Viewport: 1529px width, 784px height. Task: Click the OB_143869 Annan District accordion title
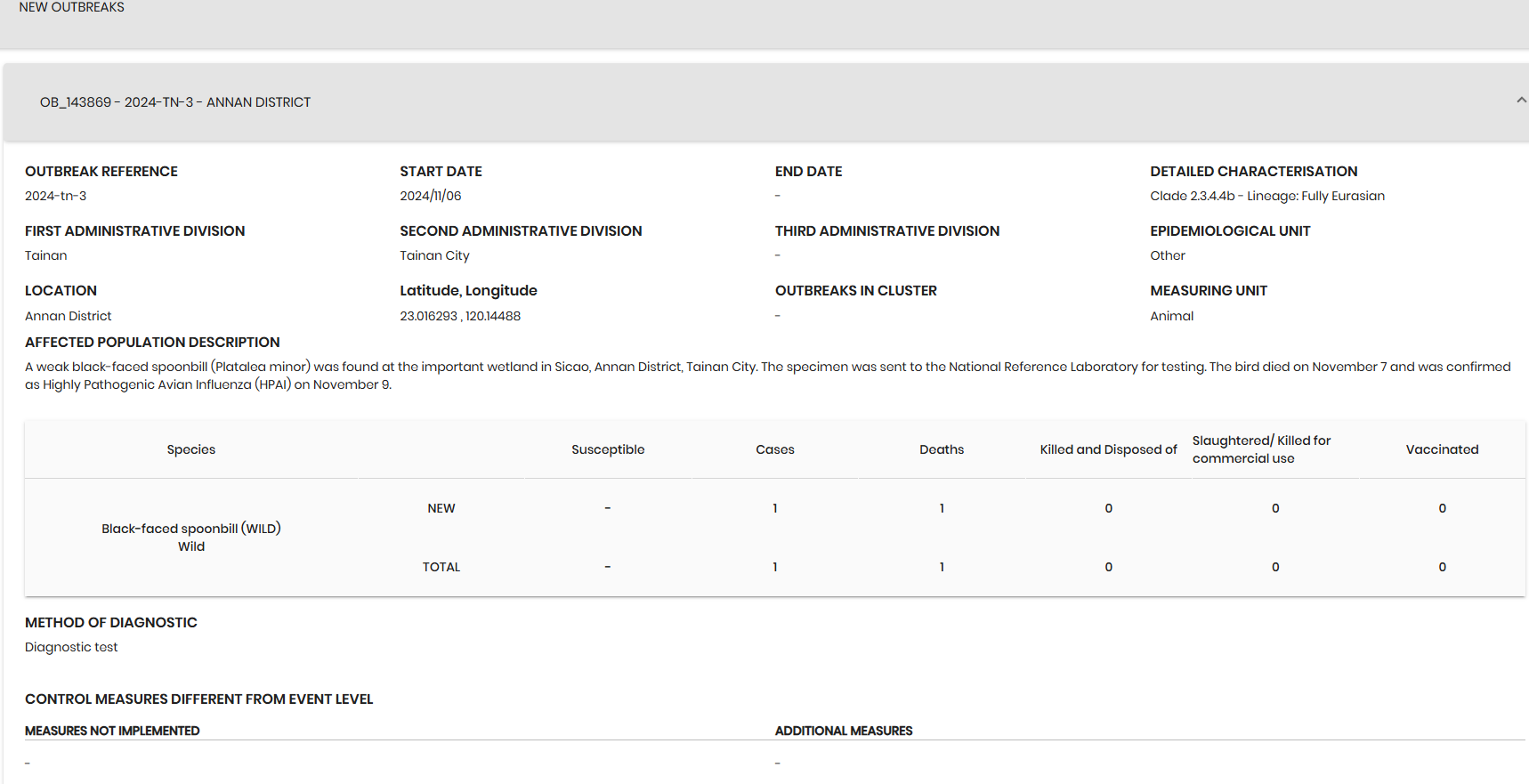pos(175,102)
